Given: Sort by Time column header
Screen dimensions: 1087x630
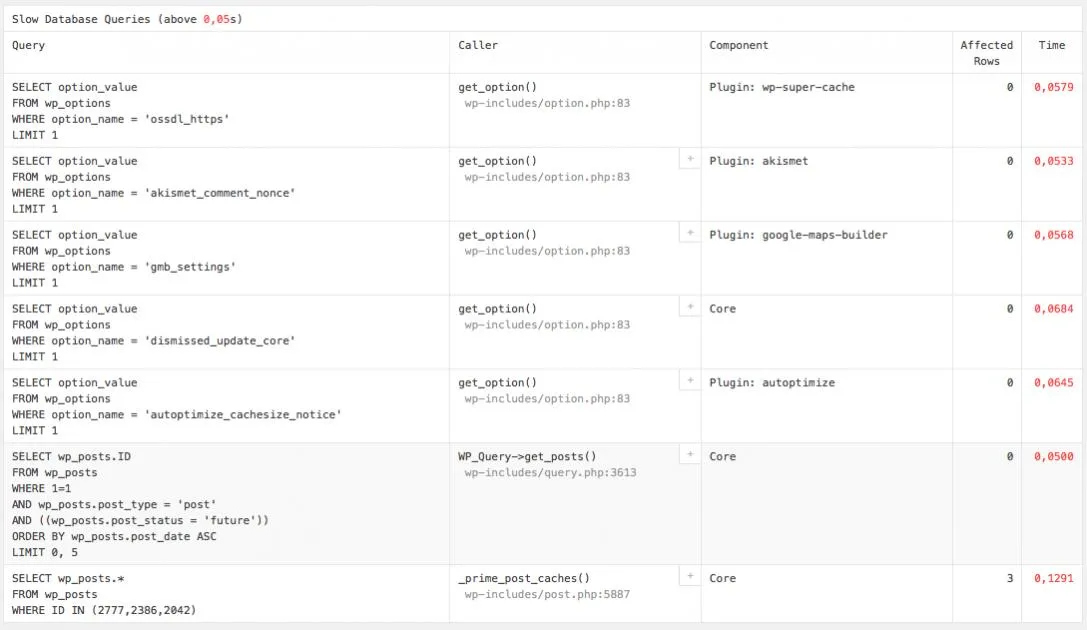Looking at the screenshot, I should pyautogui.click(x=1052, y=45).
